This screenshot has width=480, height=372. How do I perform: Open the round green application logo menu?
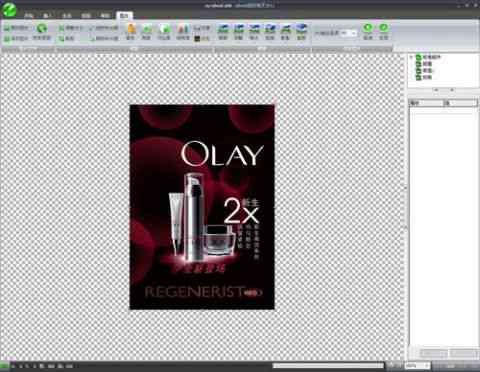click(x=9, y=9)
